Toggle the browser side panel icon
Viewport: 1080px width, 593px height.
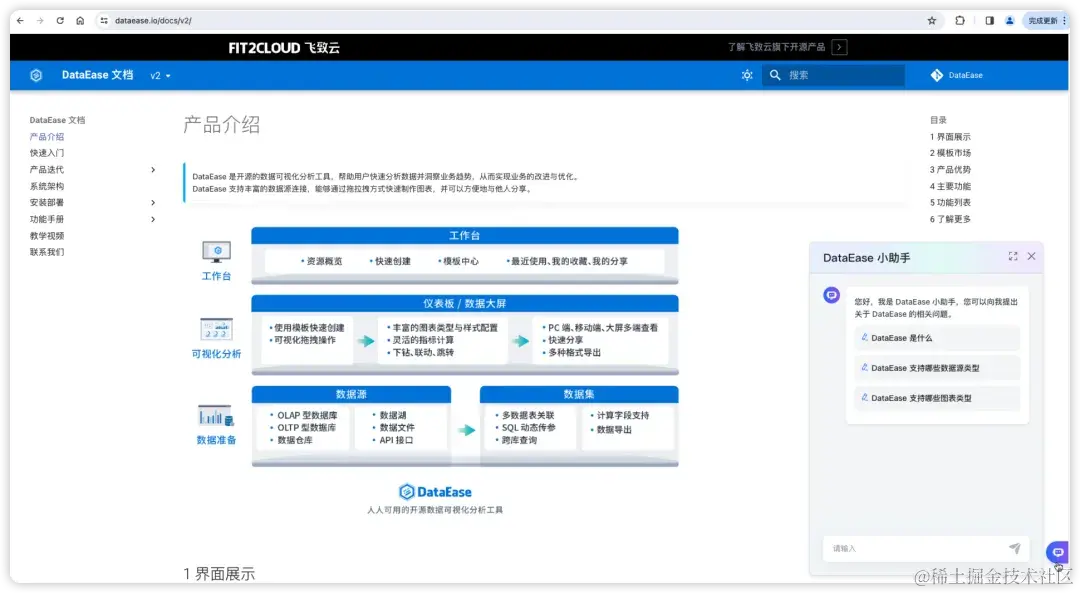click(x=990, y=21)
